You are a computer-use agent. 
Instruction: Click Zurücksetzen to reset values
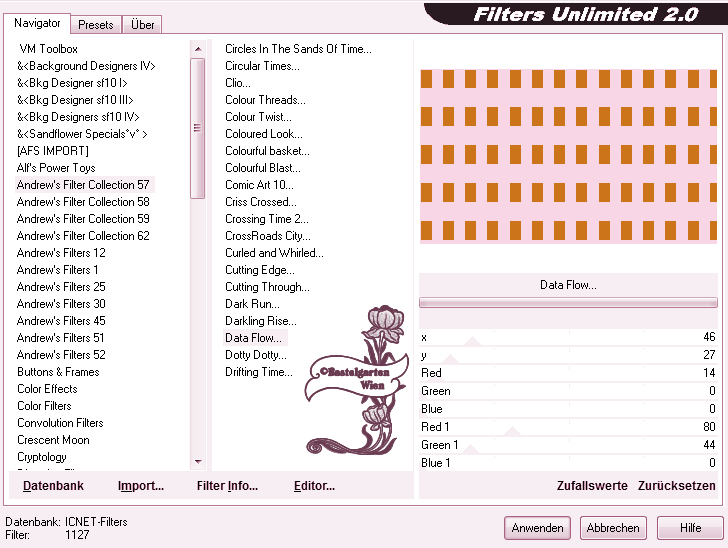pos(676,486)
